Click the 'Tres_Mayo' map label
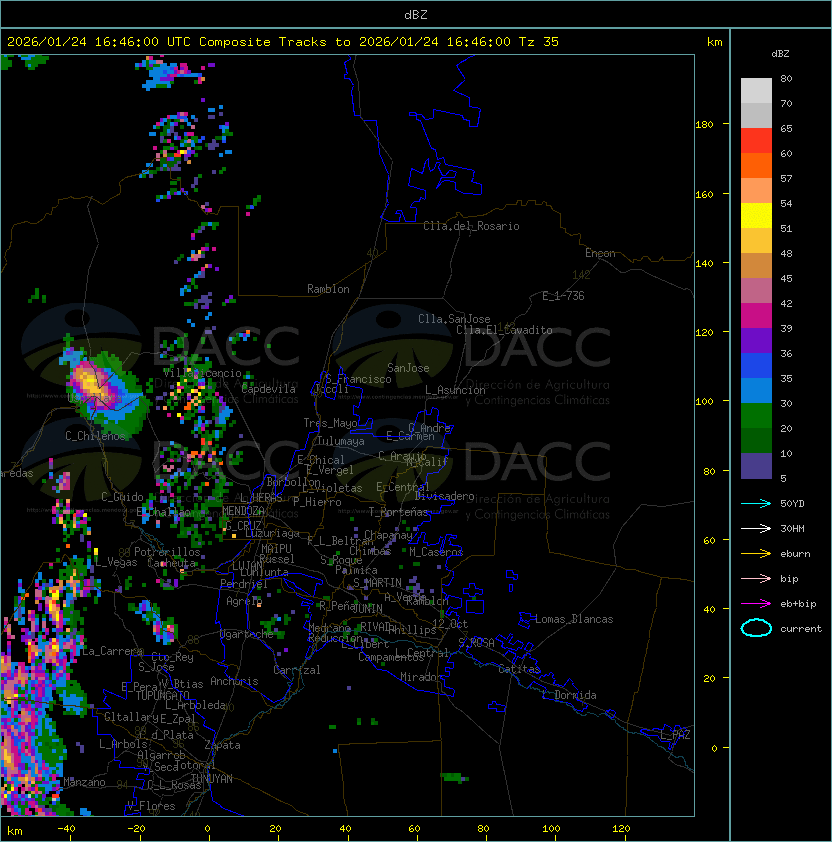Viewport: 832px width, 842px height. point(330,423)
